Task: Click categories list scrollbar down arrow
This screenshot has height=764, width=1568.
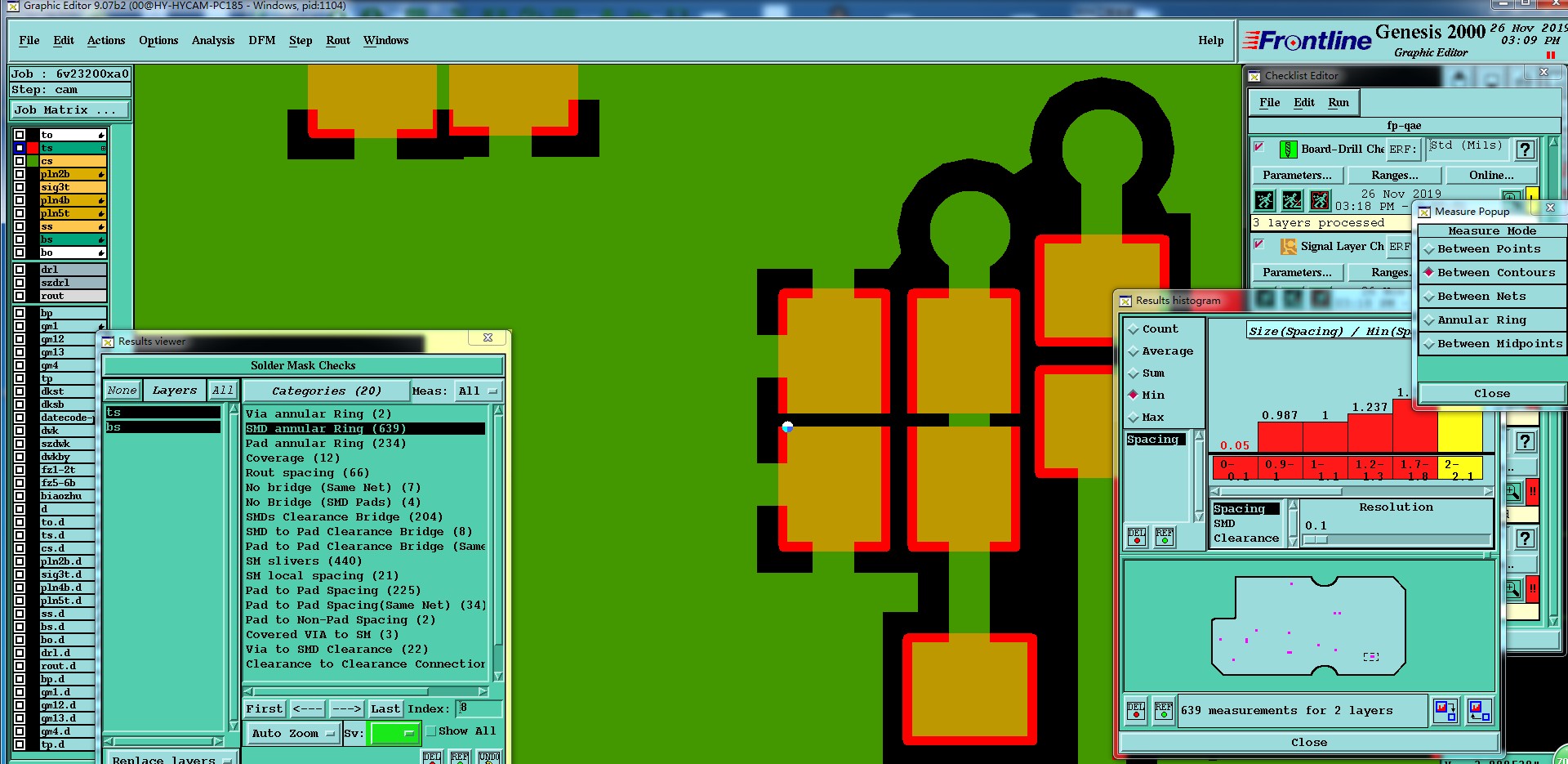Action: [x=498, y=677]
